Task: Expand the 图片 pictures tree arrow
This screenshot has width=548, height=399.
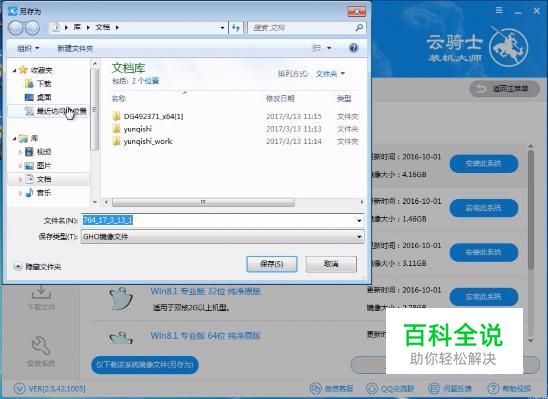Action: pyautogui.click(x=20, y=166)
